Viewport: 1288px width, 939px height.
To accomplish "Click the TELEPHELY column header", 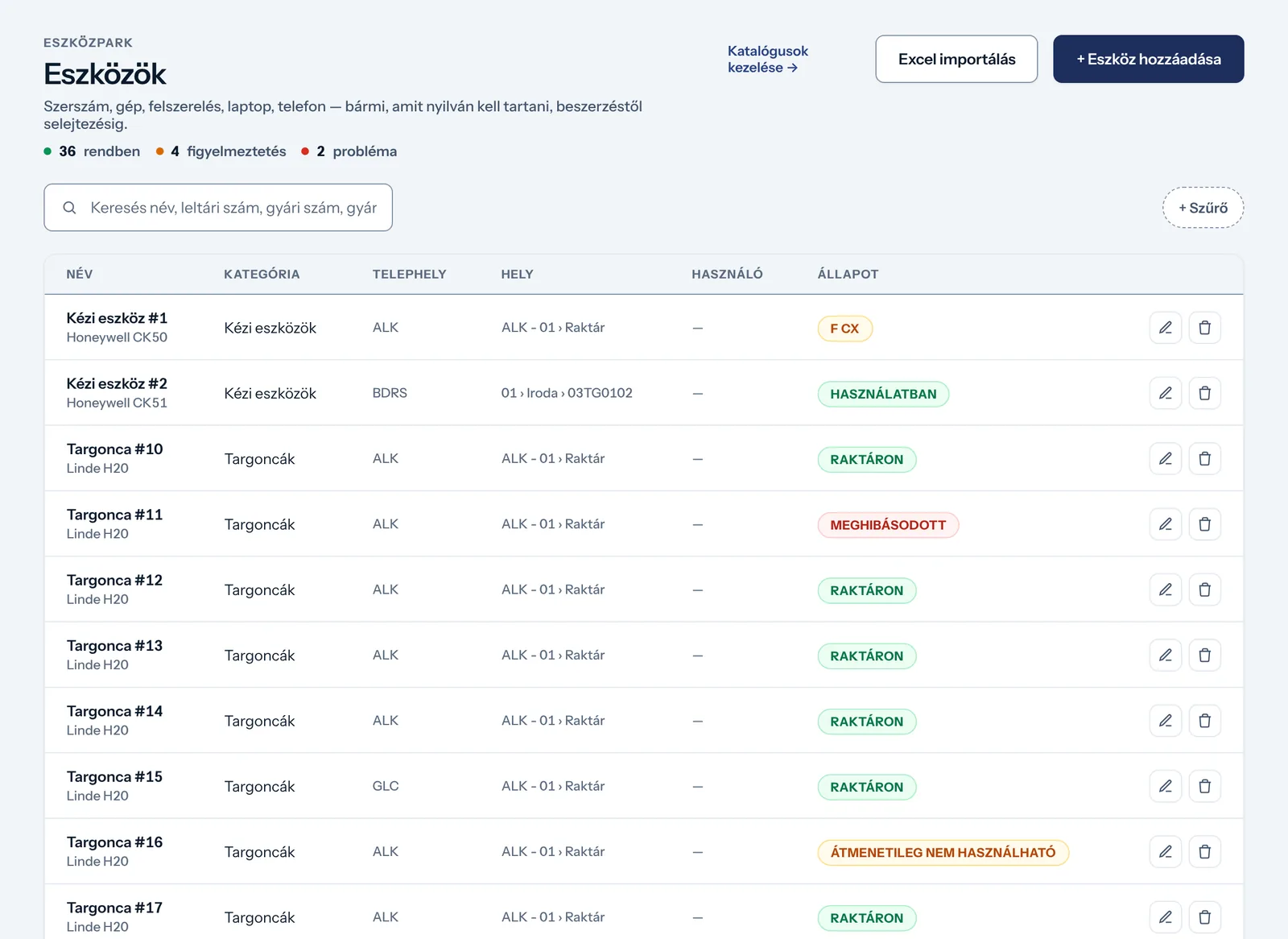I will (x=409, y=274).
